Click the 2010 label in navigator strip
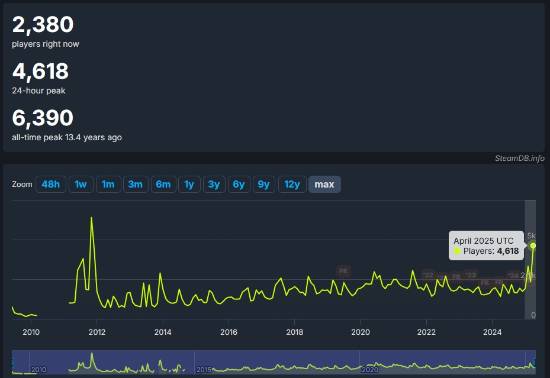Viewport: 550px width, 378px height. click(38, 370)
